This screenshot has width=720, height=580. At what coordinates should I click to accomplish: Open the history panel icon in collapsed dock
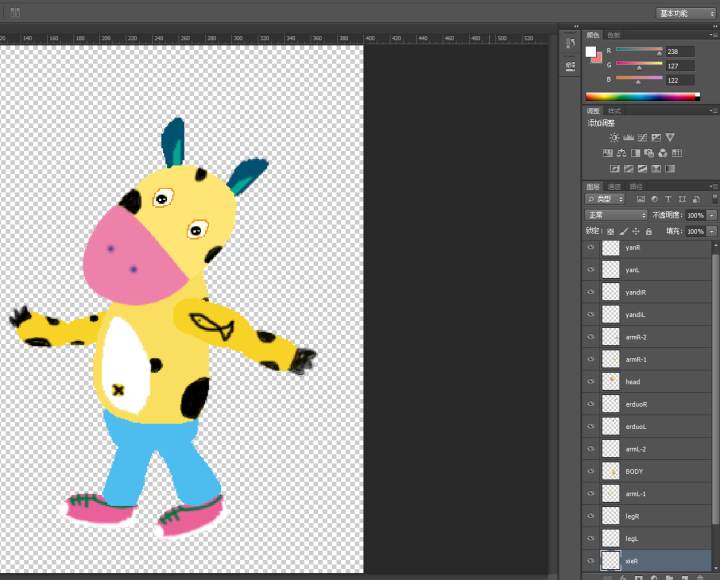570,42
